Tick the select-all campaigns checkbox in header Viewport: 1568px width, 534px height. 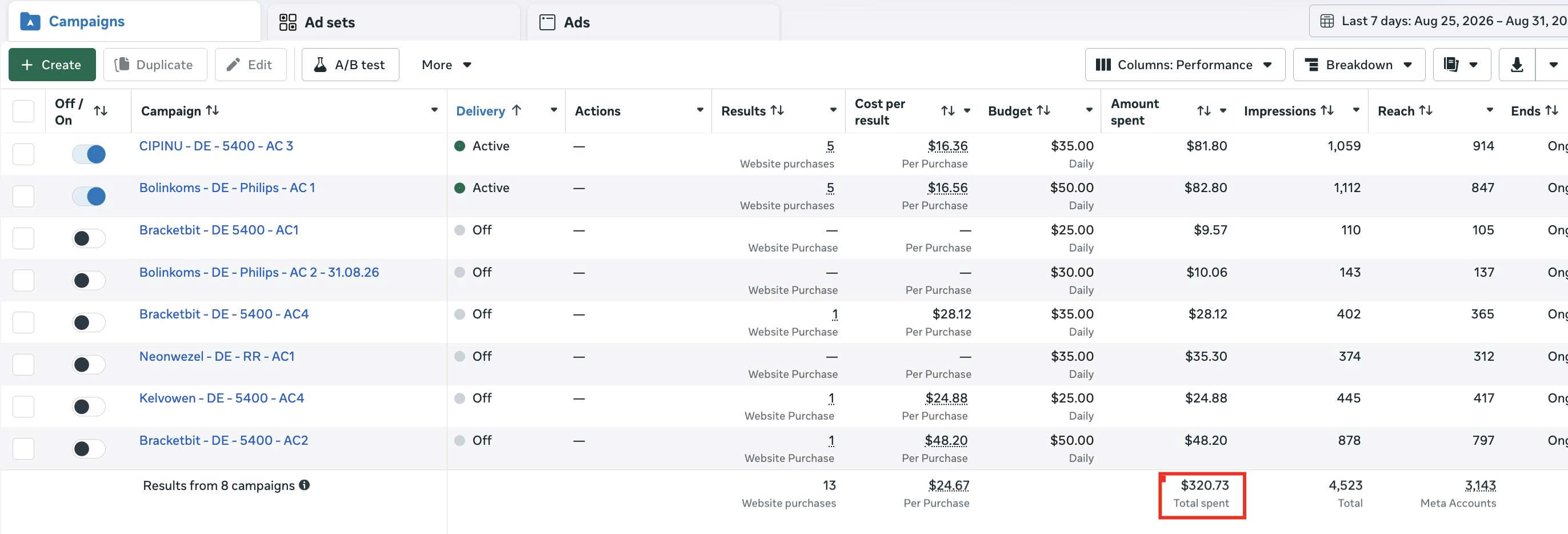tap(23, 111)
